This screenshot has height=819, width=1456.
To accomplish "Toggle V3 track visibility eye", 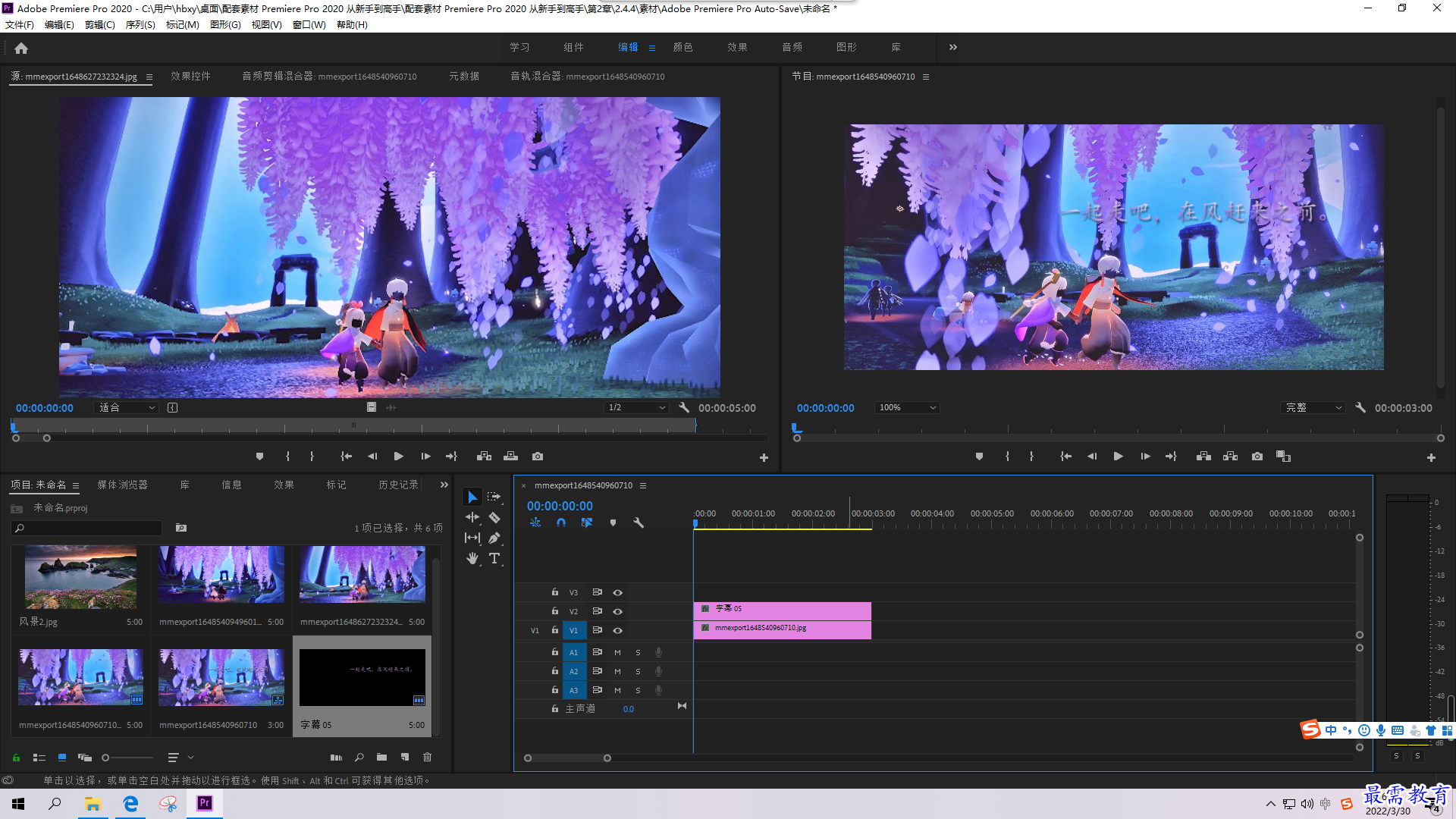I will [617, 592].
